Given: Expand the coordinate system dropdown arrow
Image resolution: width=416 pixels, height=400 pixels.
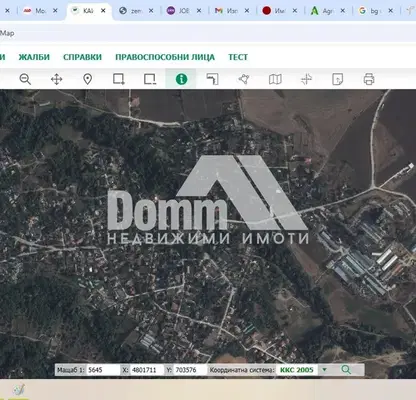Looking at the screenshot, I should click(x=324, y=370).
